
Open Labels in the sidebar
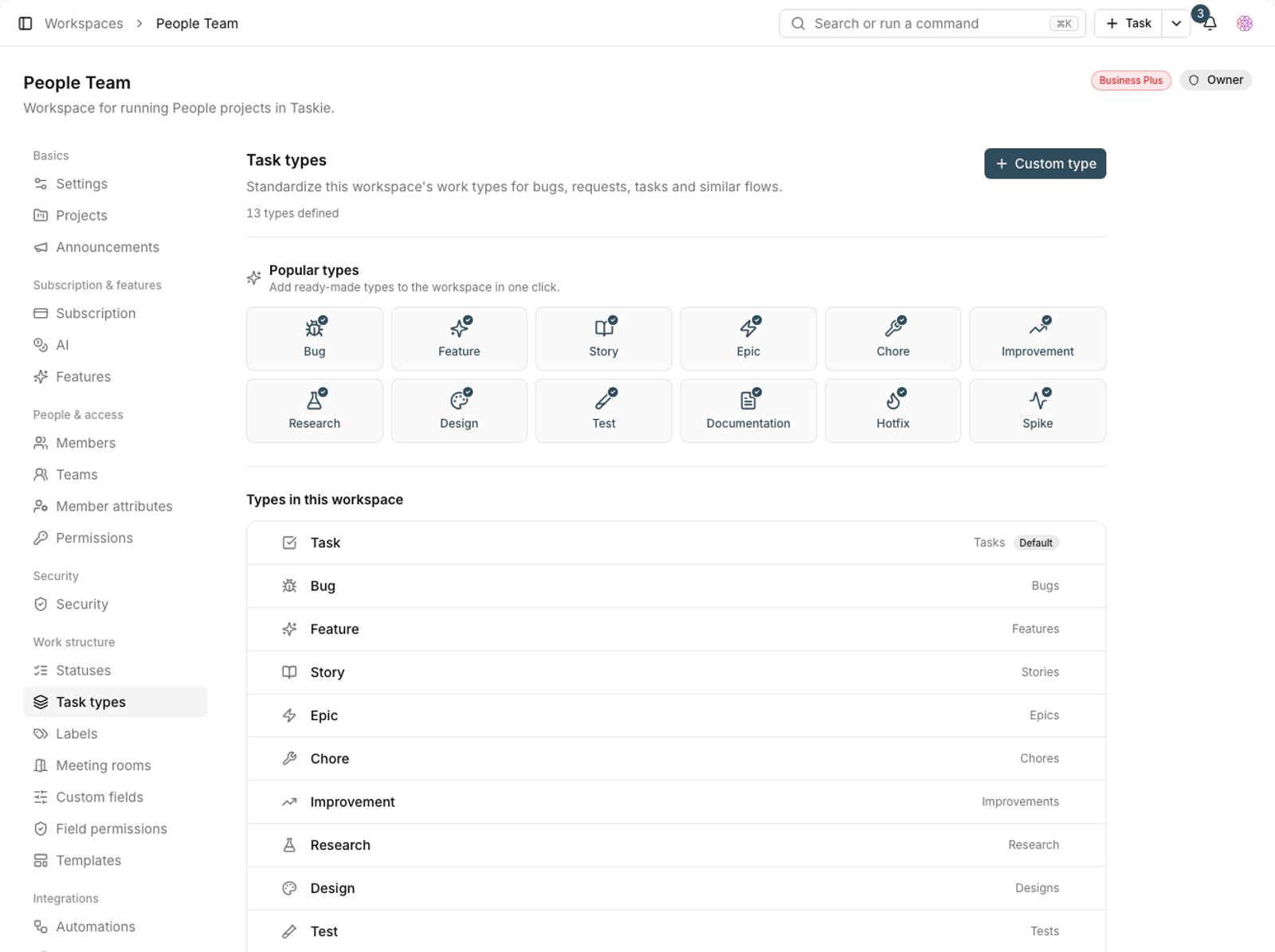[116, 734]
